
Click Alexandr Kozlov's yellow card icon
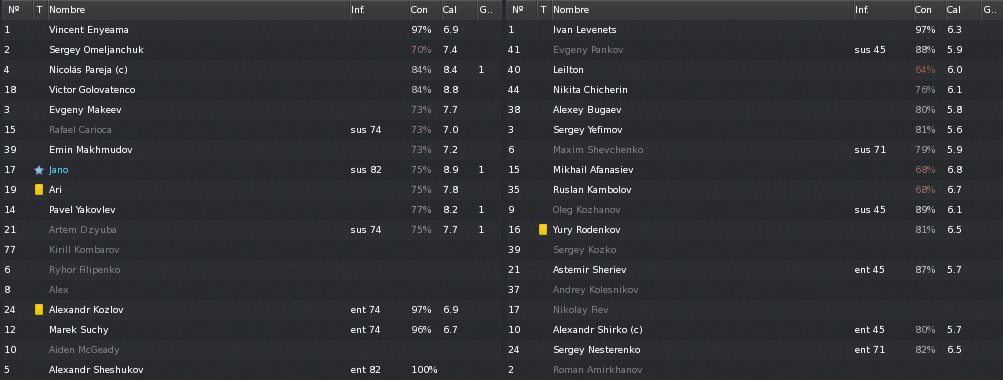coord(39,310)
